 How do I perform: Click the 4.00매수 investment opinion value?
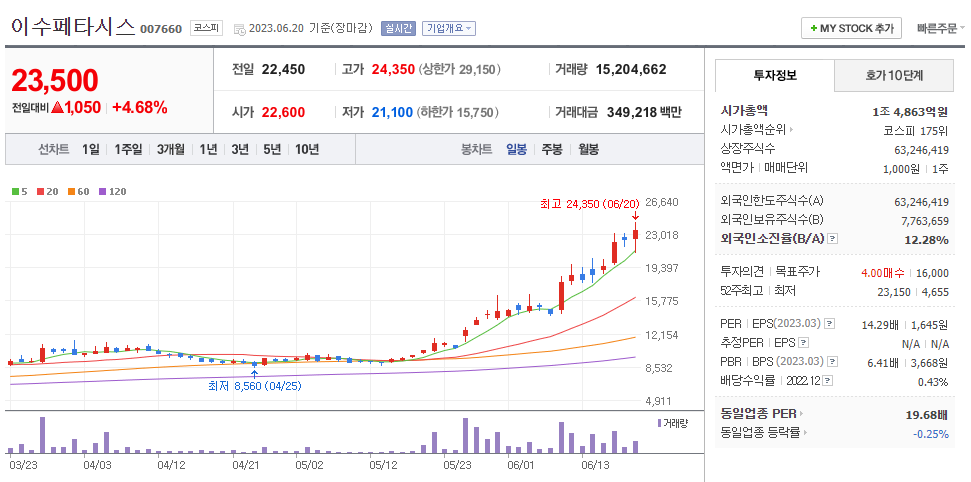pyautogui.click(x=882, y=273)
